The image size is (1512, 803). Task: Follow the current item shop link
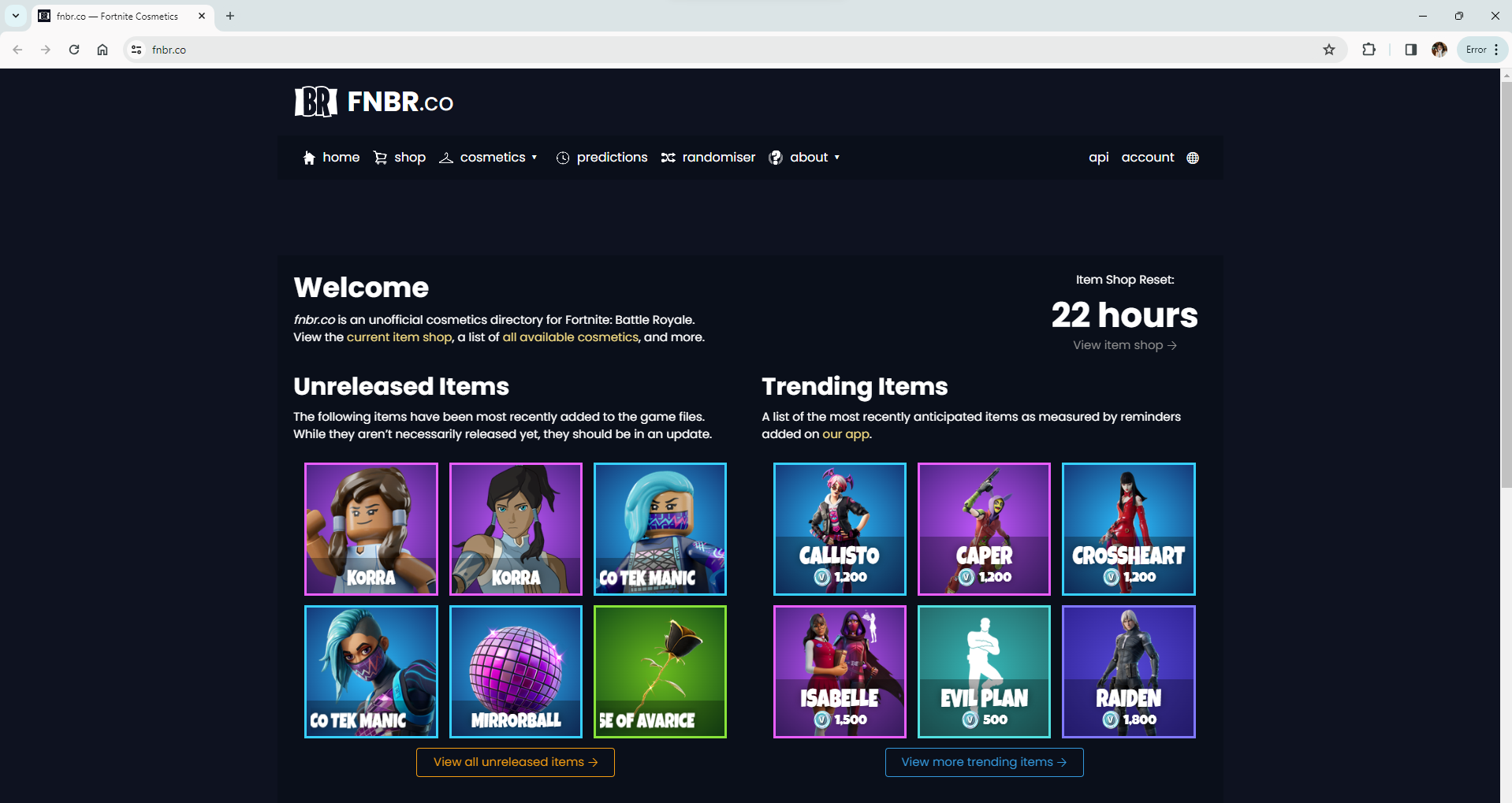pos(400,337)
